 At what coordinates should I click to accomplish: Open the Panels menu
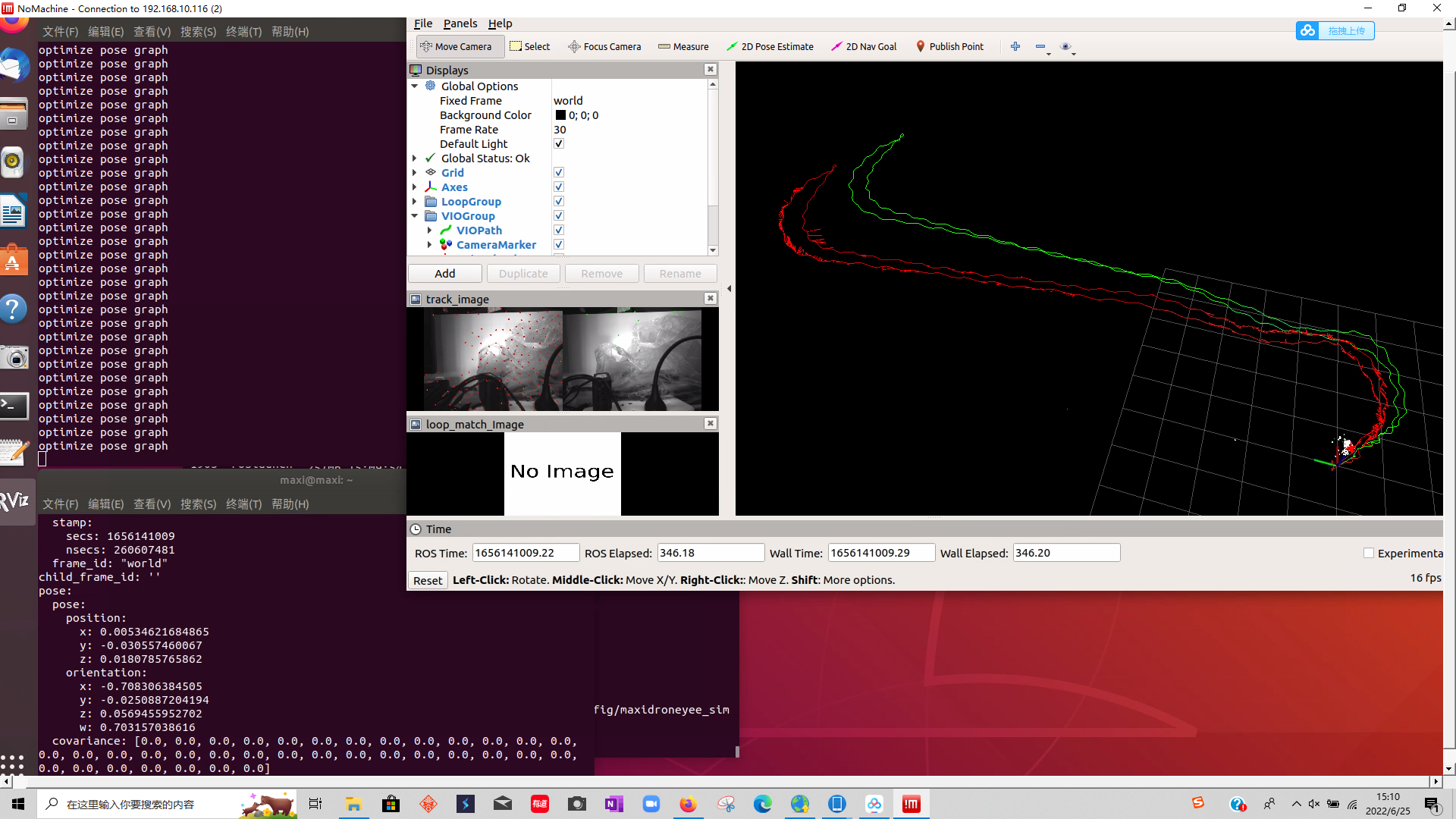coord(460,24)
